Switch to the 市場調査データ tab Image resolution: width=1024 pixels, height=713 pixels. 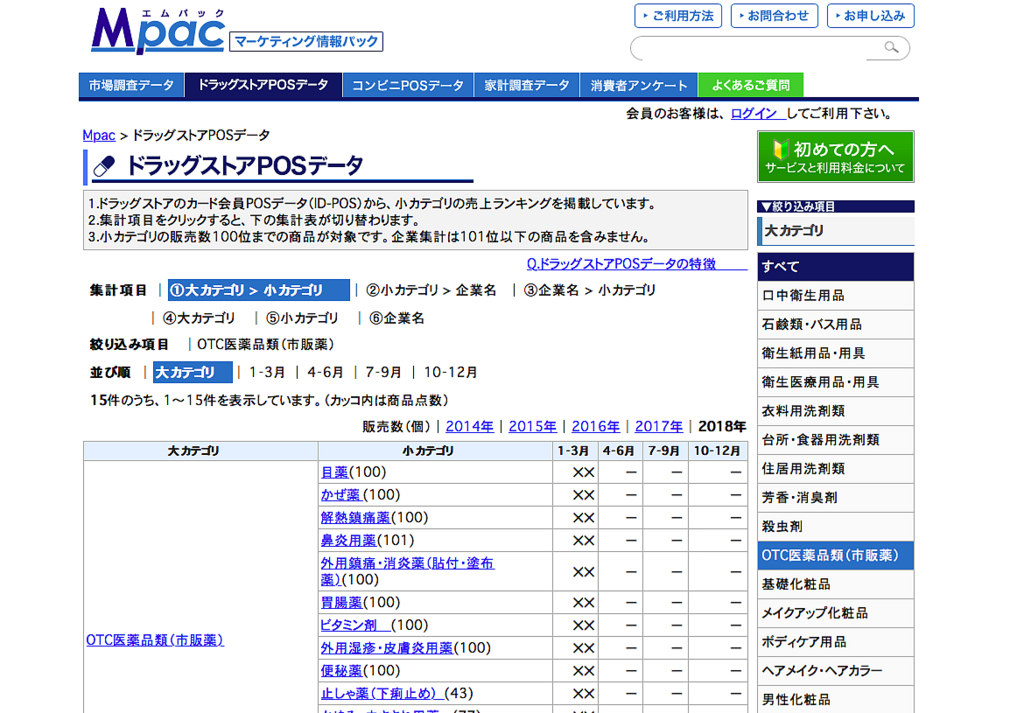point(131,86)
